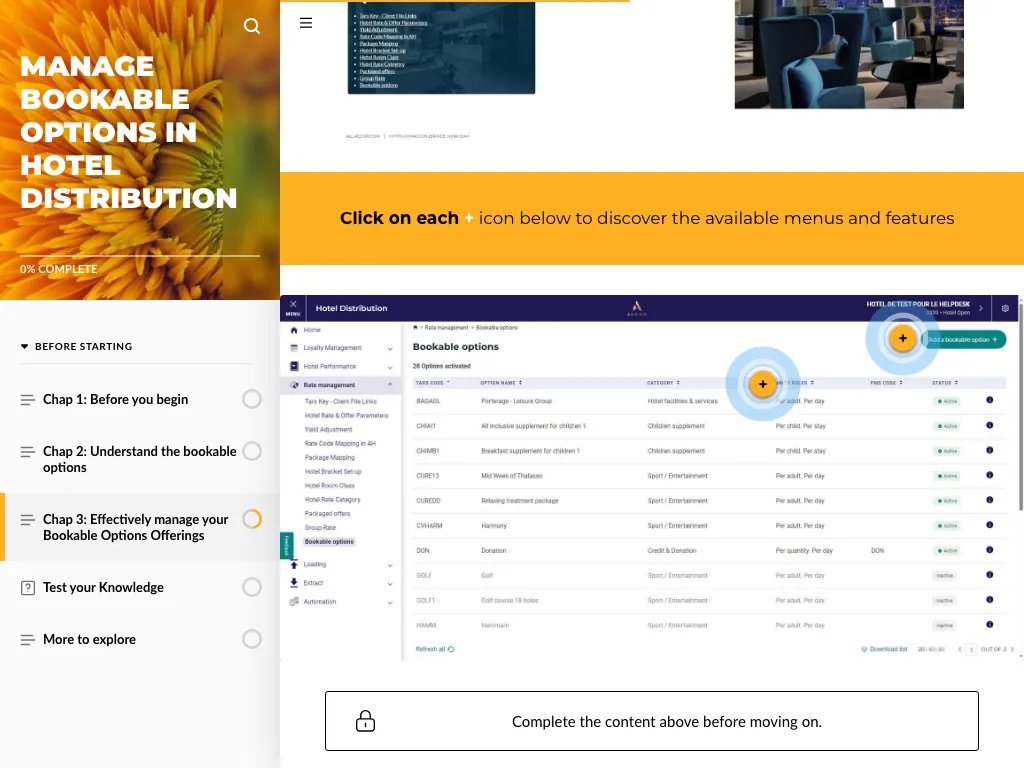Click the progress circle for Chap 3

coord(252,519)
